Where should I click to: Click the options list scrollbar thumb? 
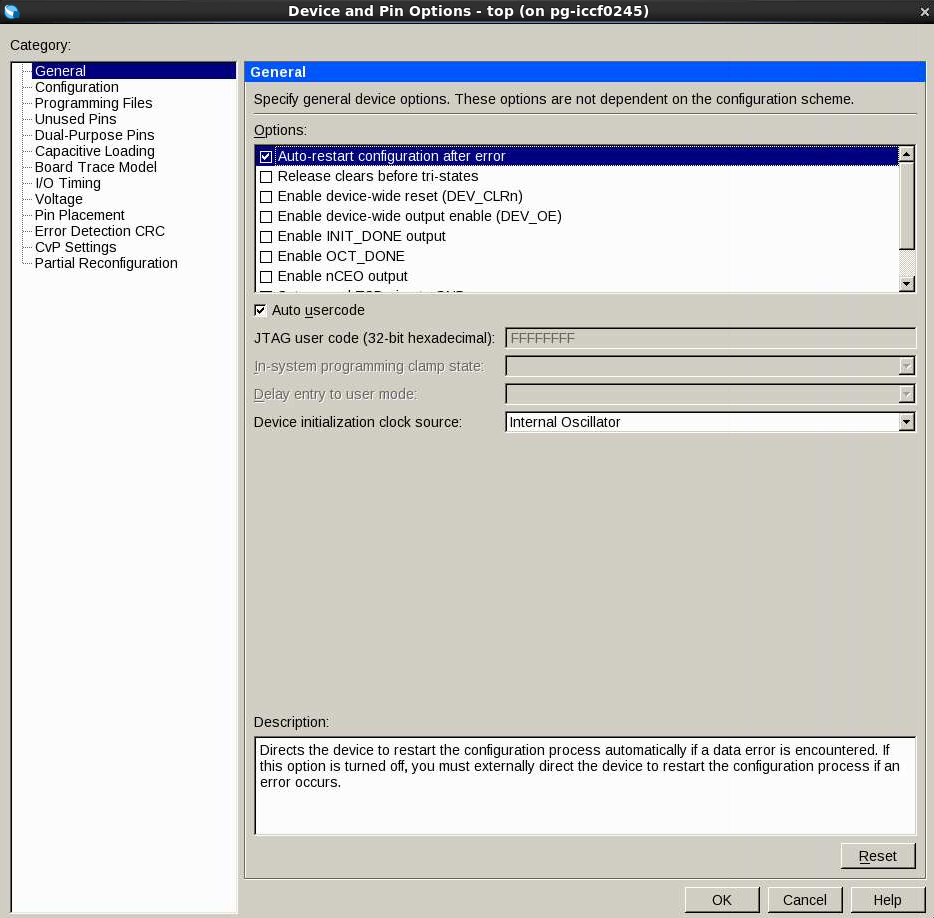[906, 206]
